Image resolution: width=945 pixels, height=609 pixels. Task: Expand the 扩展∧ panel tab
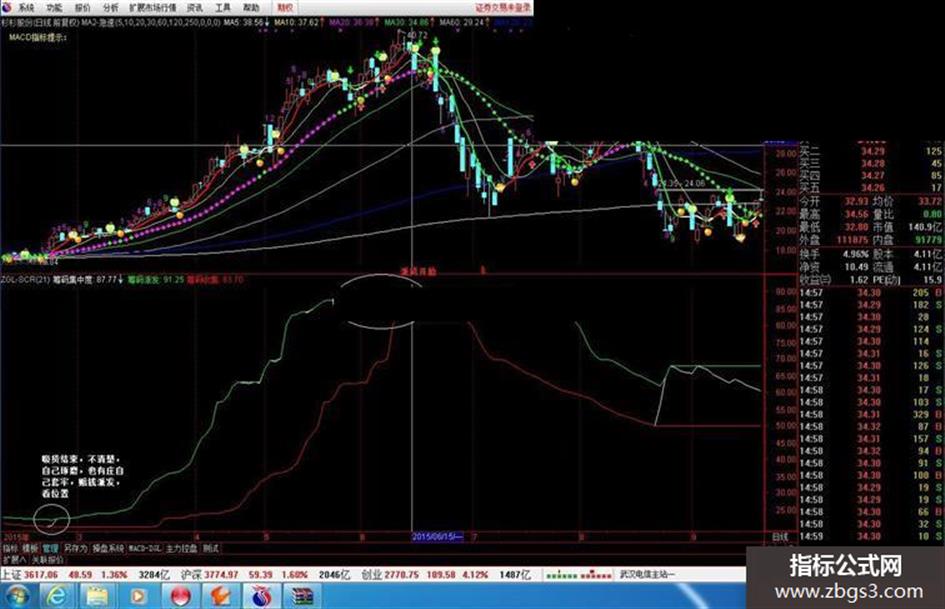pos(14,560)
